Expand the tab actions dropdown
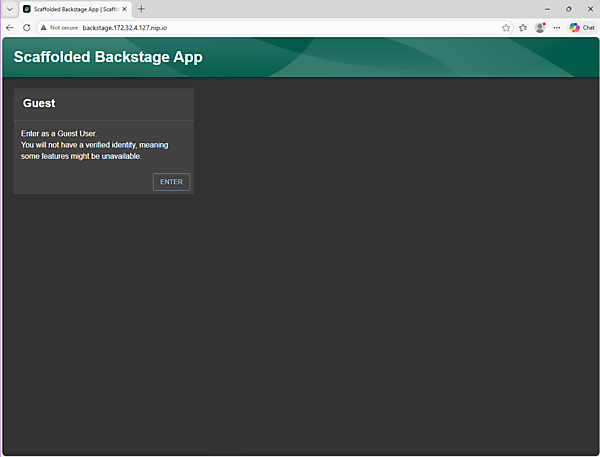The width and height of the screenshot is (600, 457). pyautogui.click(x=8, y=9)
